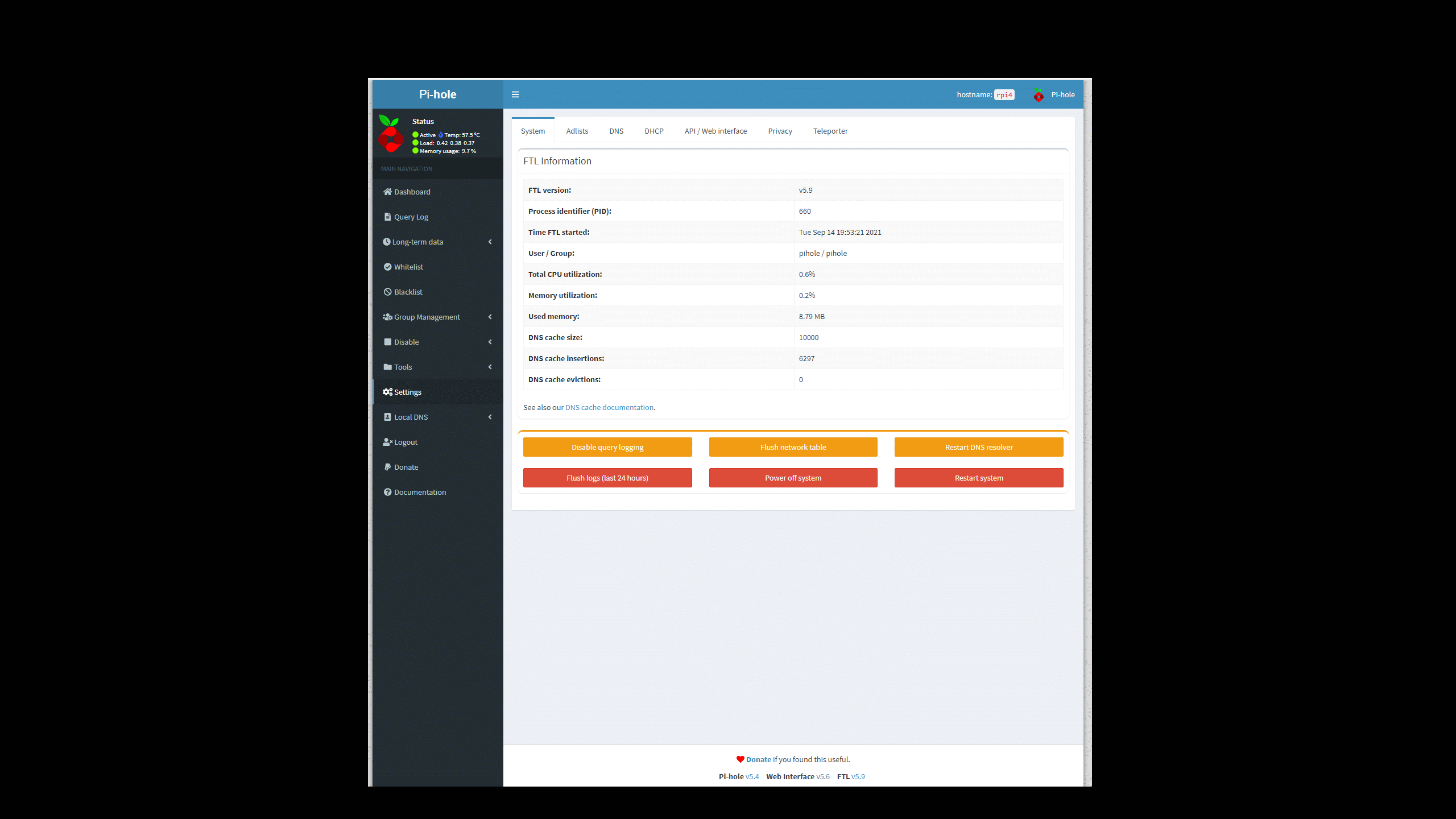The image size is (1456, 819).
Task: Expand the Tools submenu chevron
Action: [490, 367]
